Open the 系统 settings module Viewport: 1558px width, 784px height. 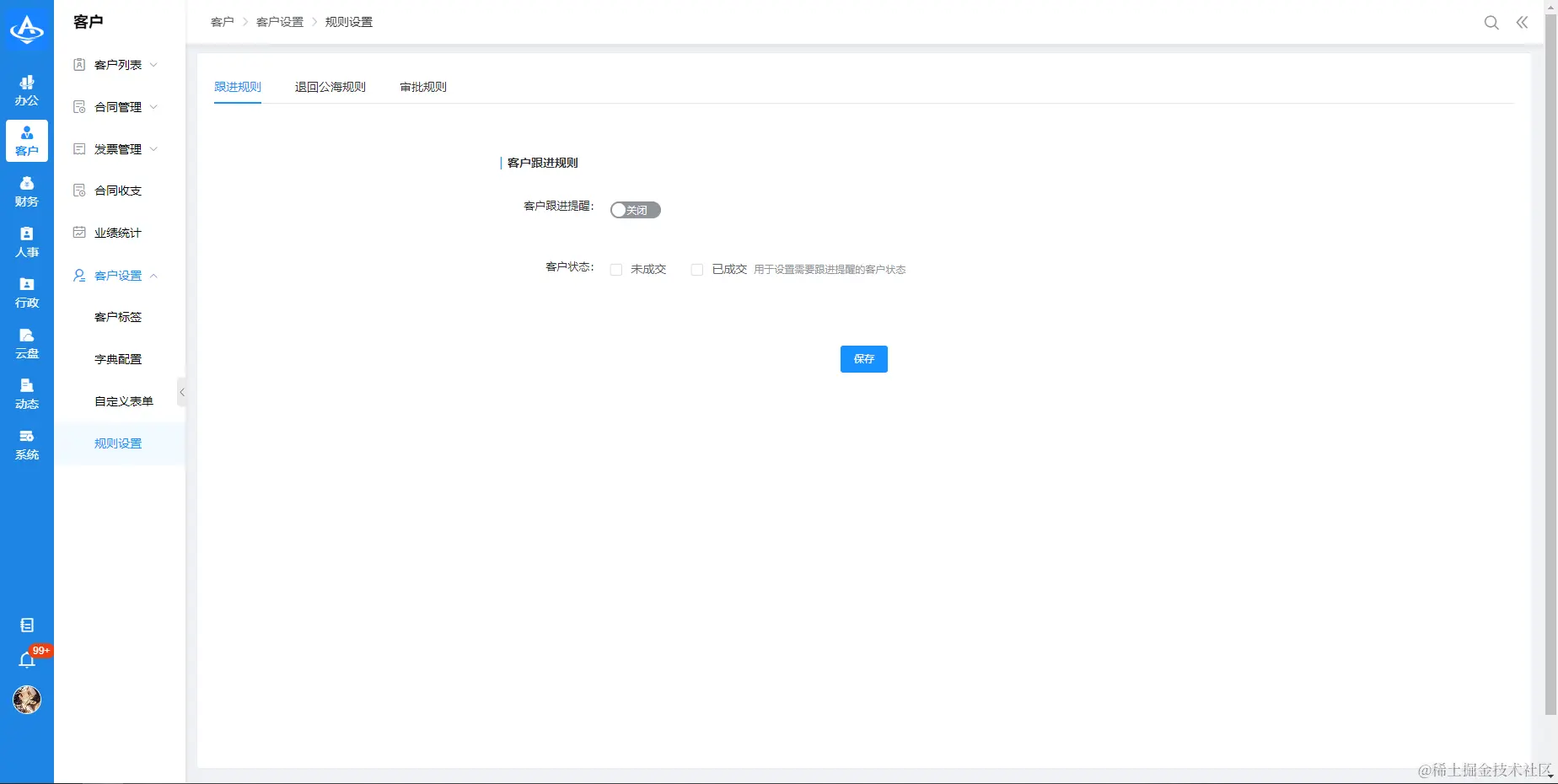coord(26,445)
